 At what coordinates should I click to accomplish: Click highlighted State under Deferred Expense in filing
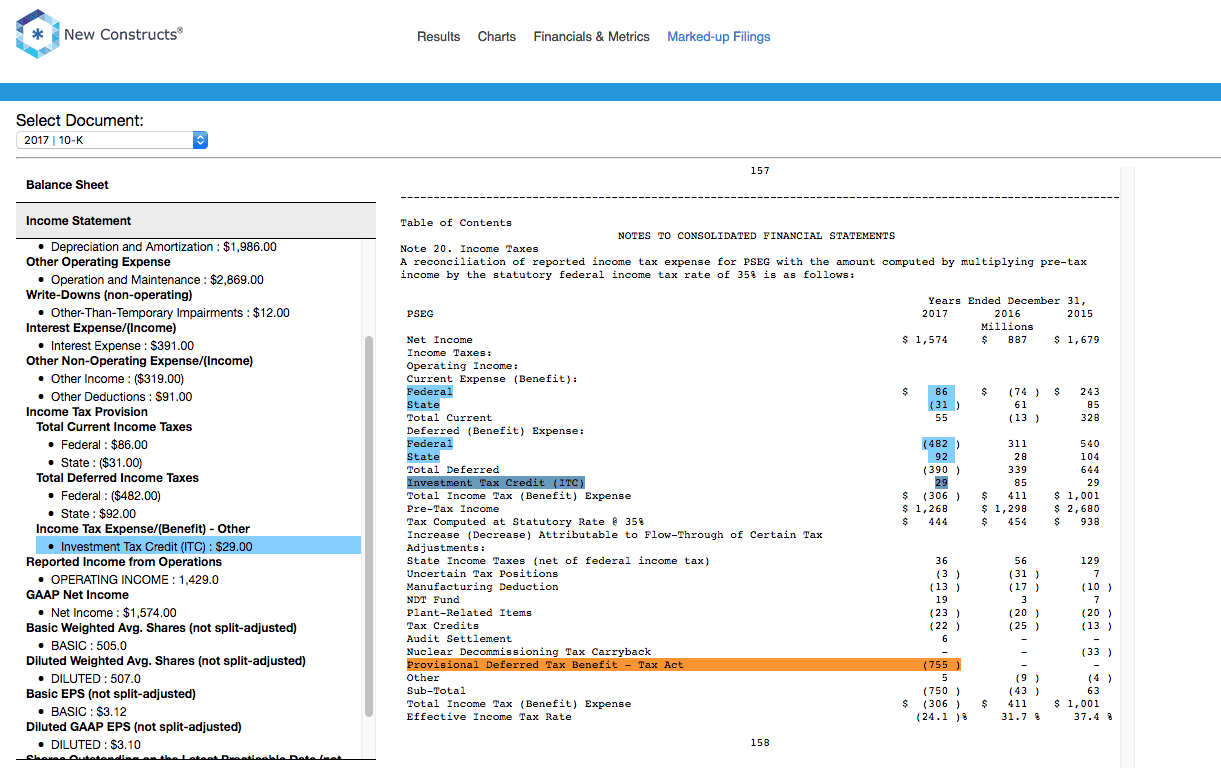click(x=423, y=457)
